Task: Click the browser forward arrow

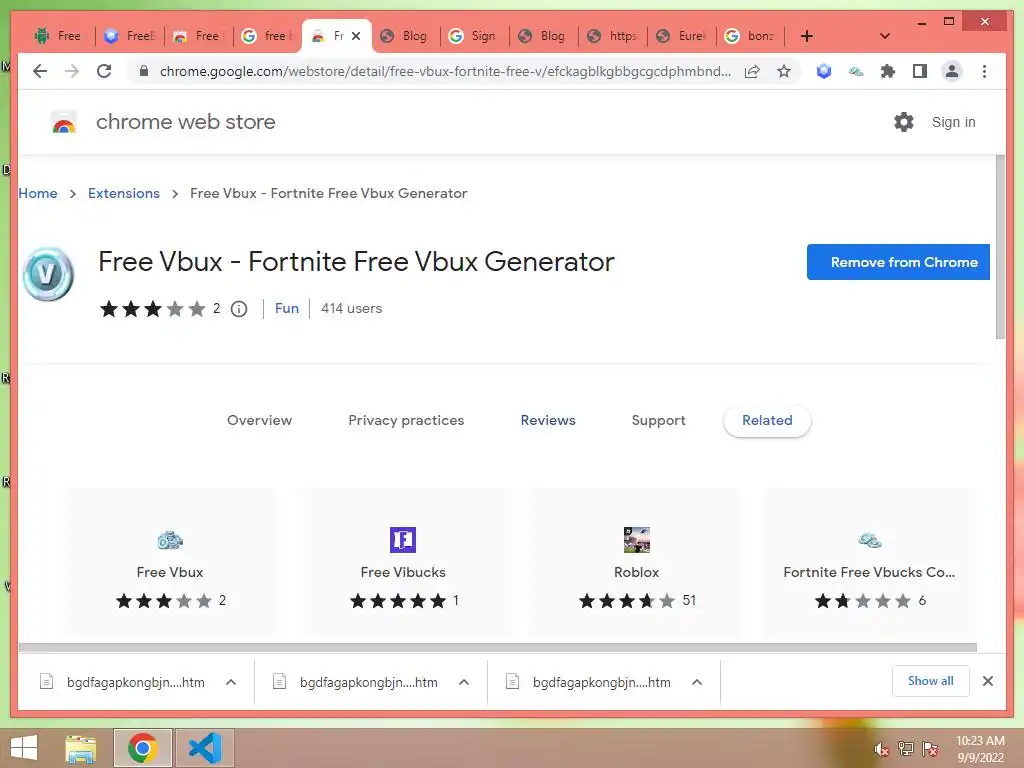Action: [x=72, y=71]
